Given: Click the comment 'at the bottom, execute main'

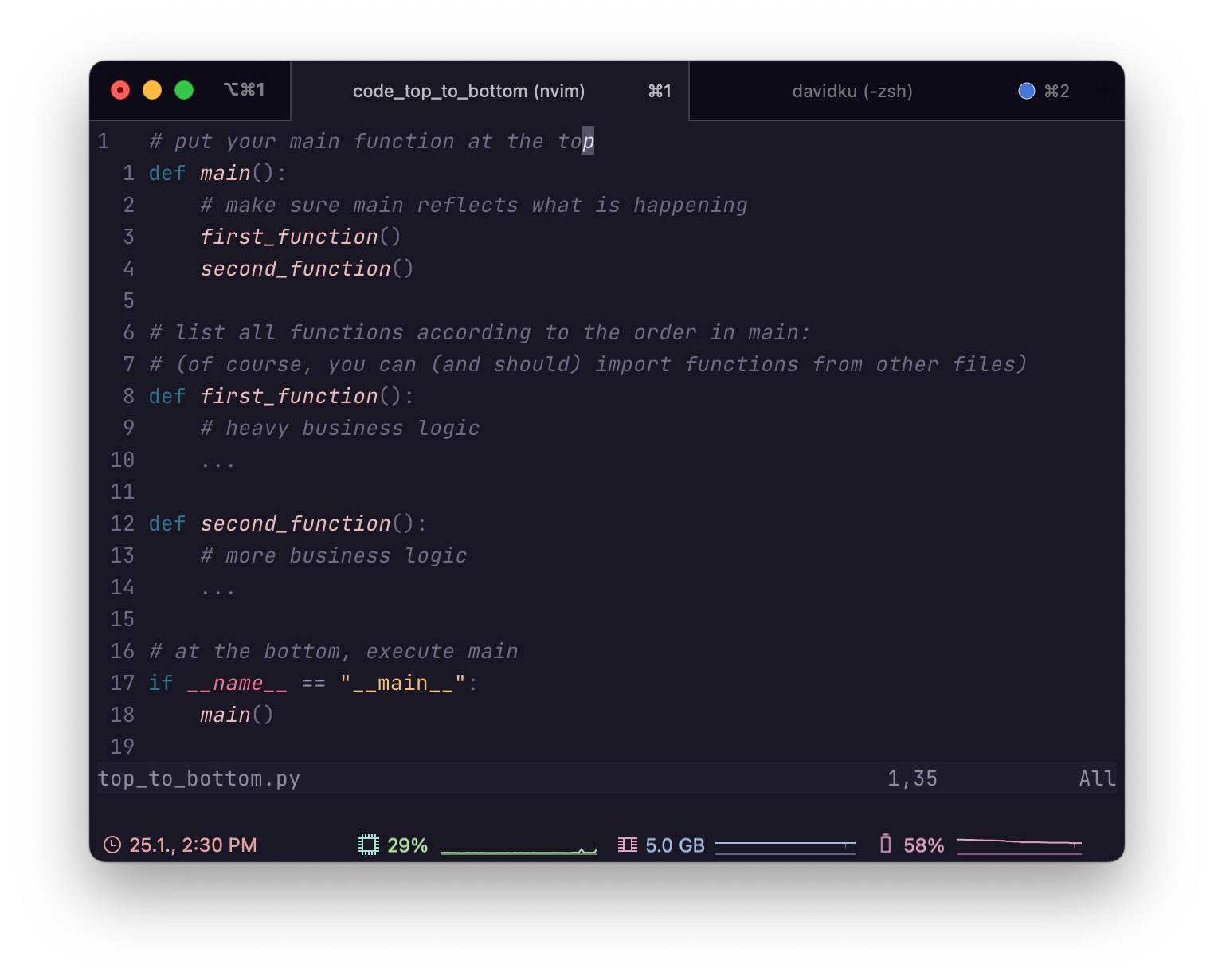Looking at the screenshot, I should pos(334,651).
